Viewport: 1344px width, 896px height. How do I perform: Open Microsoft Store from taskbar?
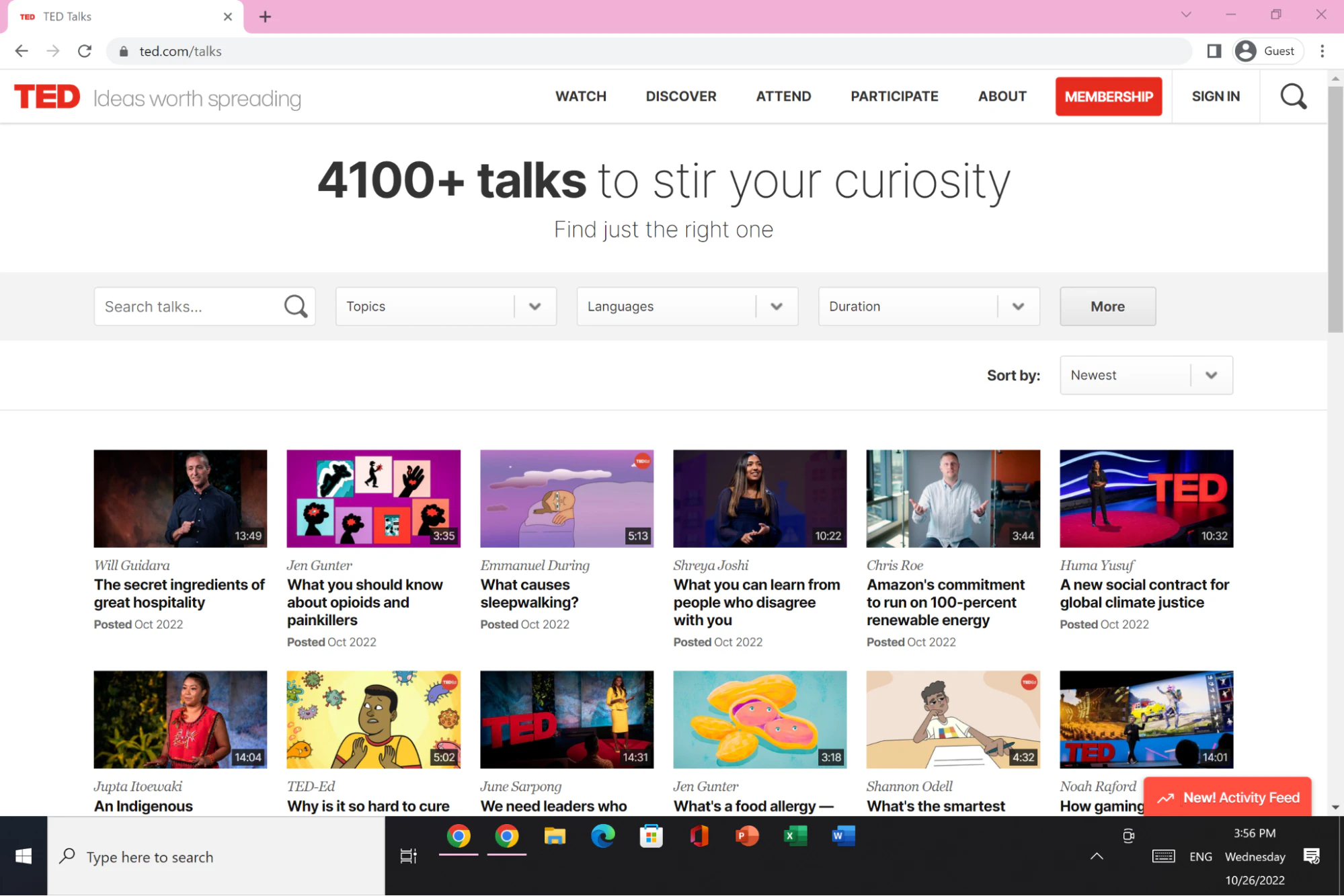click(x=651, y=836)
